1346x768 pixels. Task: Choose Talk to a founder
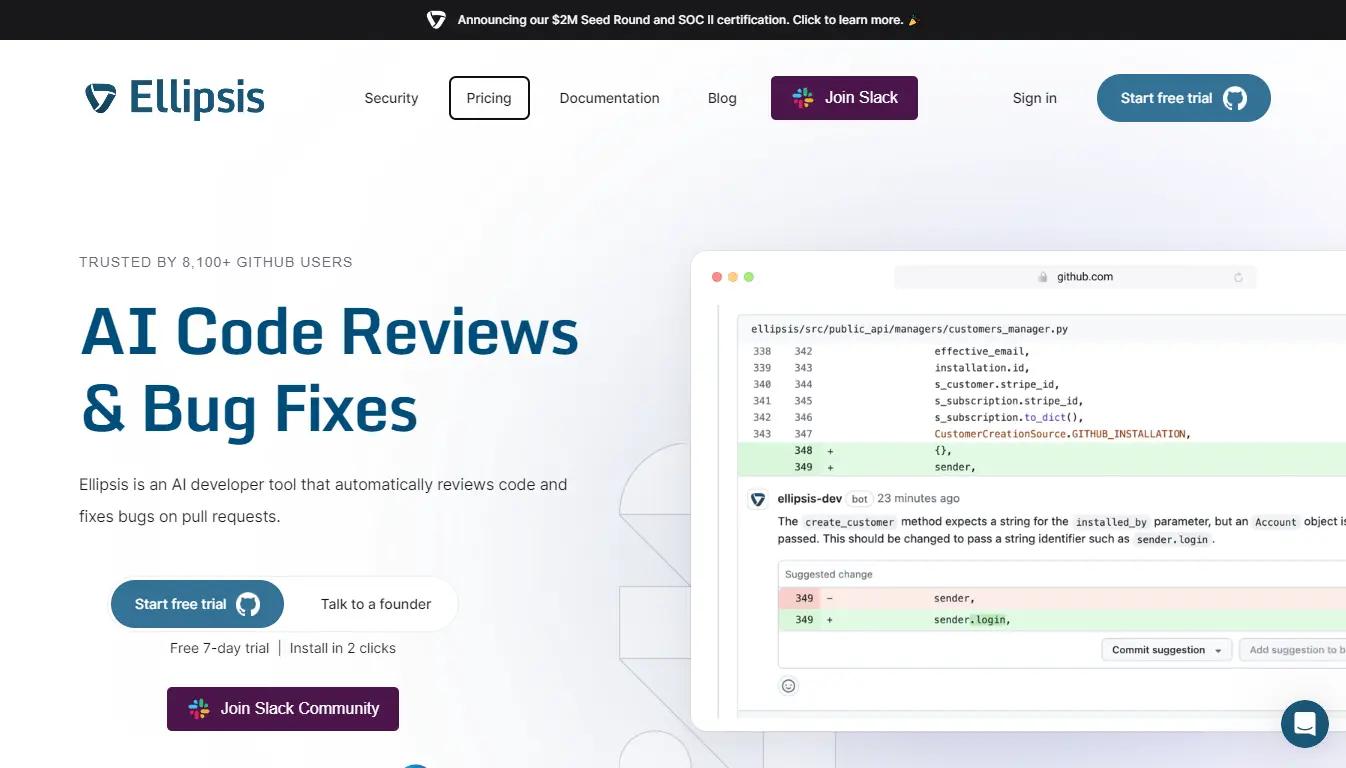tap(376, 604)
